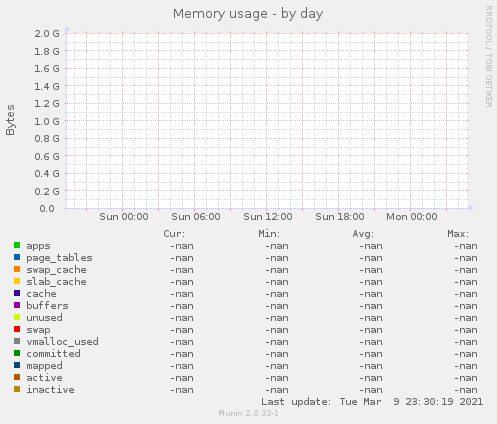Viewport: 497px width, 424px height.
Task: Click the buffers Max value -nan
Action: (466, 306)
